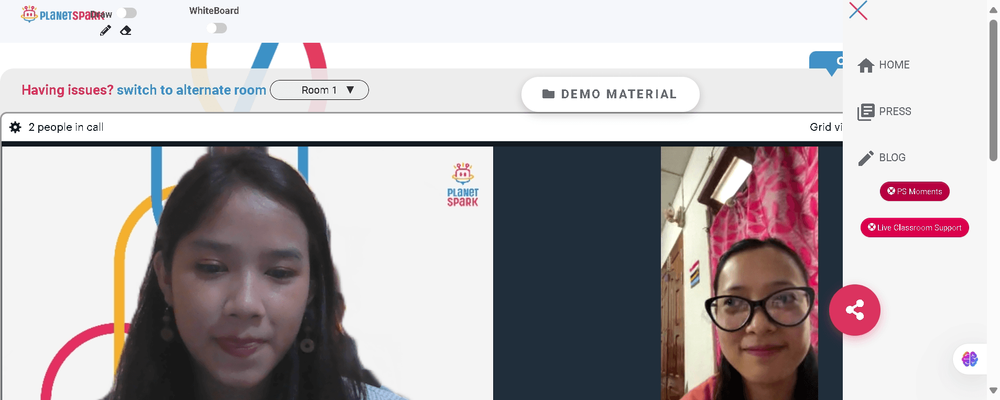The height and width of the screenshot is (400, 1000).
Task: Close the side menu with X
Action: pyautogui.click(x=858, y=10)
